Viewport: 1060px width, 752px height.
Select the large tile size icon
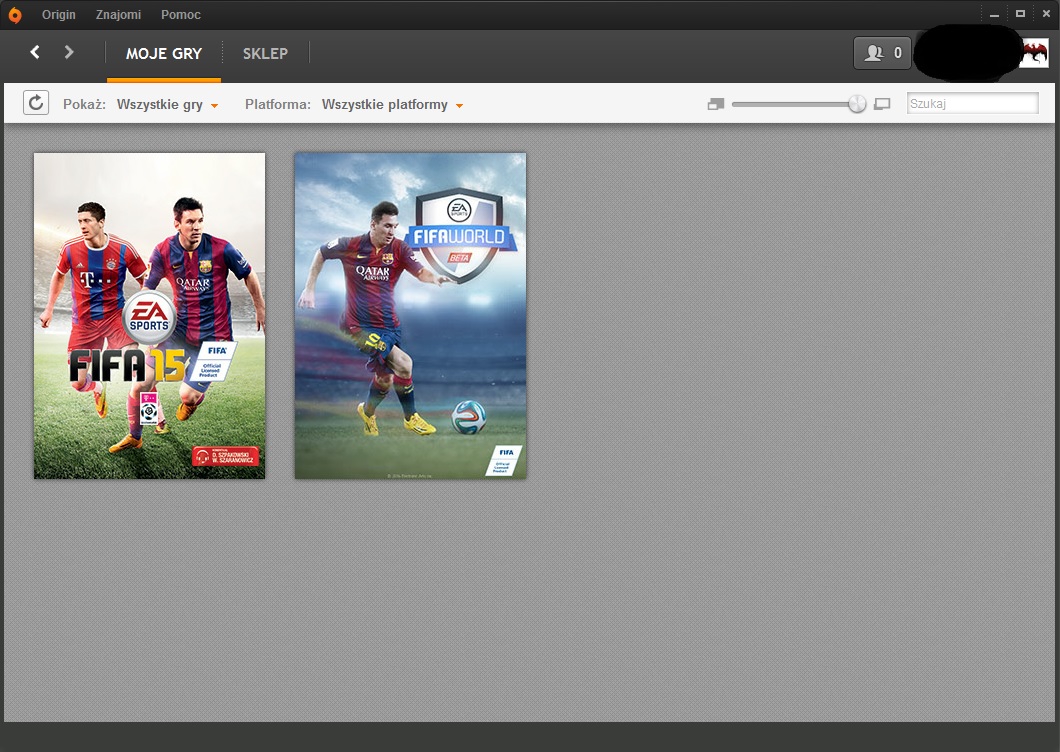[x=882, y=104]
